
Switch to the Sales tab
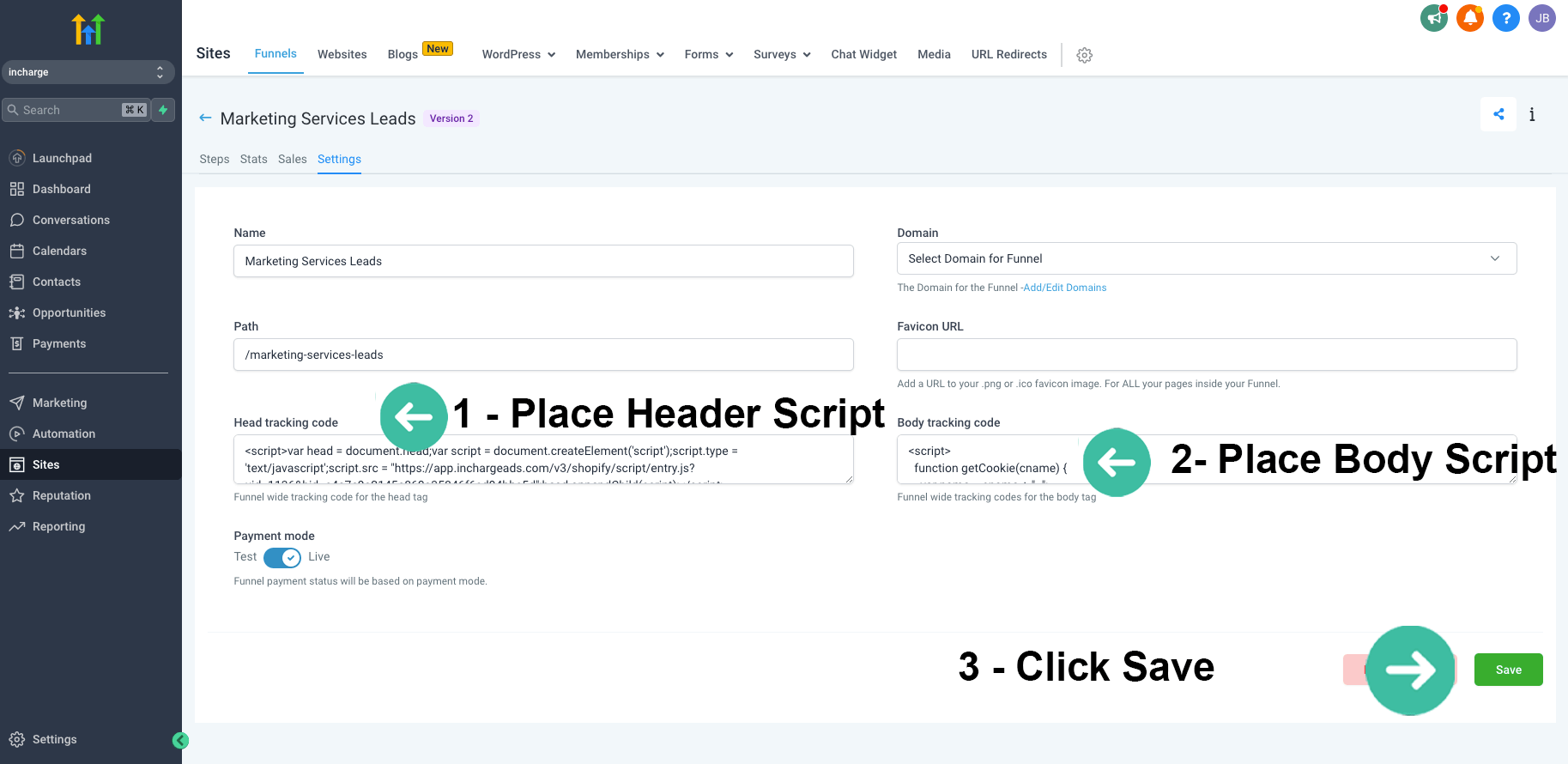293,159
